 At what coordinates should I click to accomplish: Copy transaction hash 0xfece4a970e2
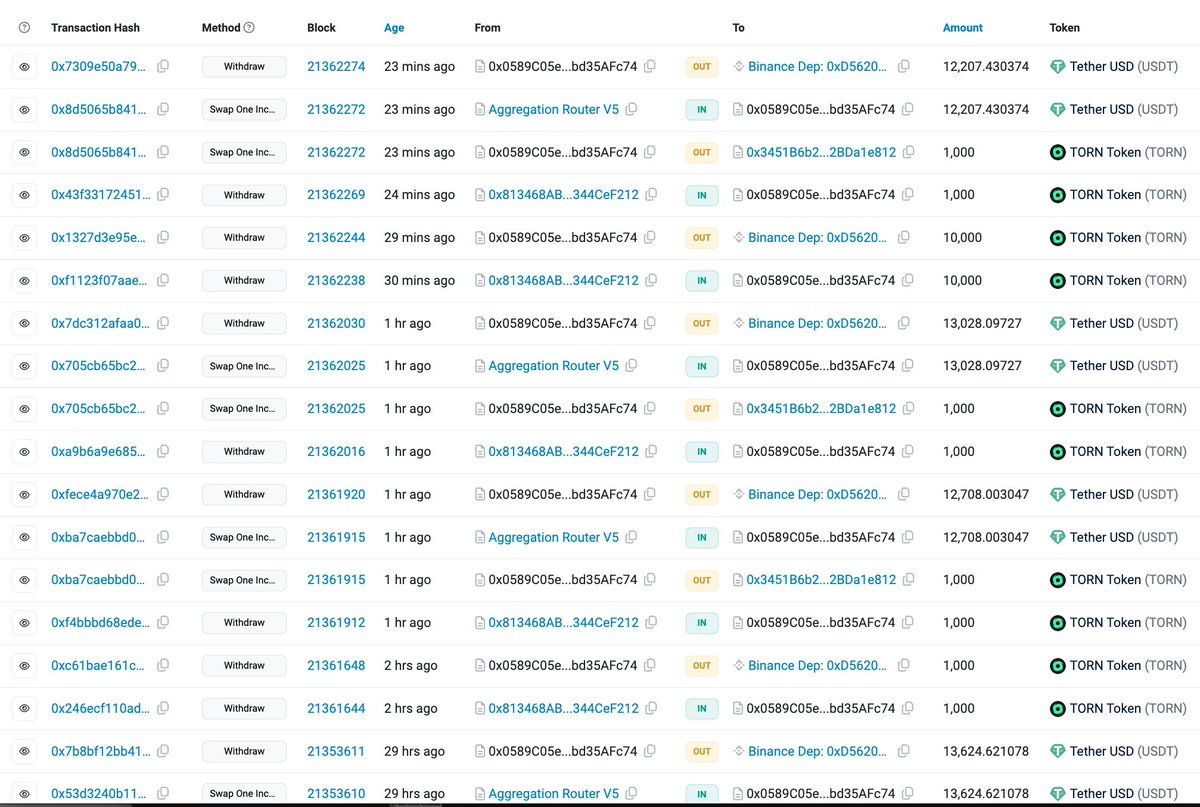coord(163,494)
